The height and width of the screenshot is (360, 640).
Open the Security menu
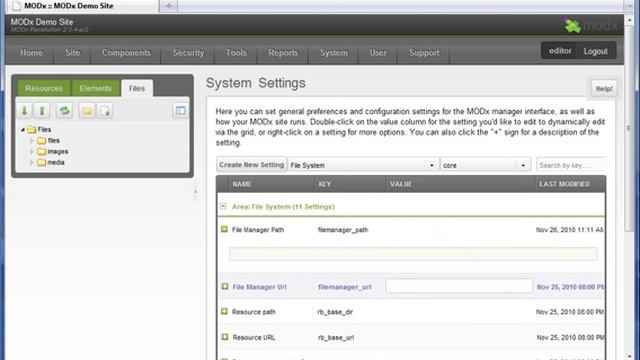click(x=188, y=53)
